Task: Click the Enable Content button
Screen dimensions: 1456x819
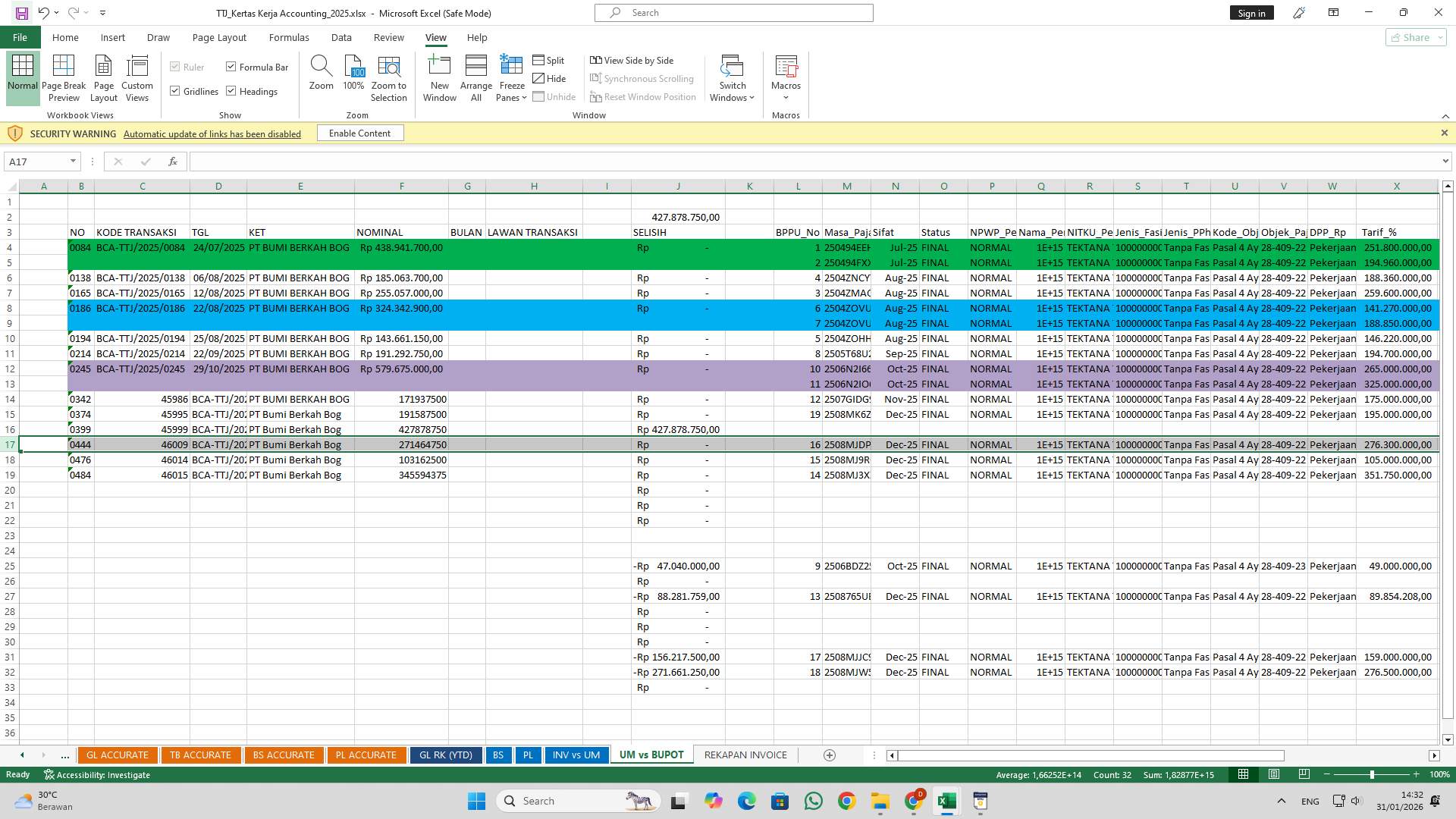Action: 359,133
